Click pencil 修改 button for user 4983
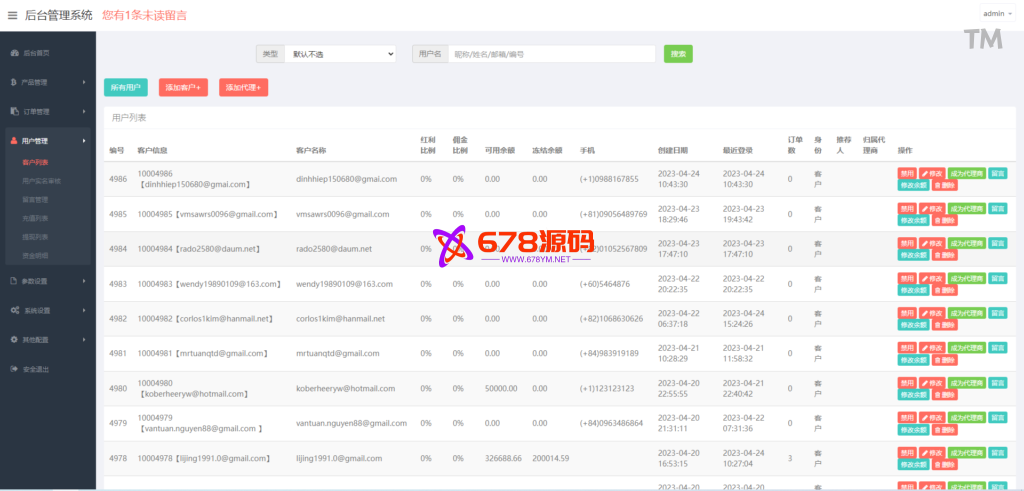1024x491 pixels. [x=932, y=278]
